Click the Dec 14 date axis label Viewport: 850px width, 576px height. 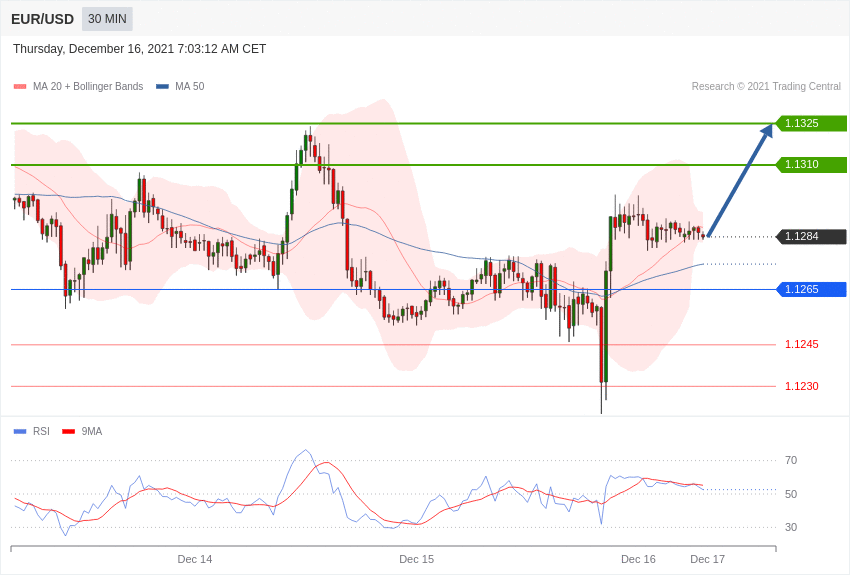195,559
